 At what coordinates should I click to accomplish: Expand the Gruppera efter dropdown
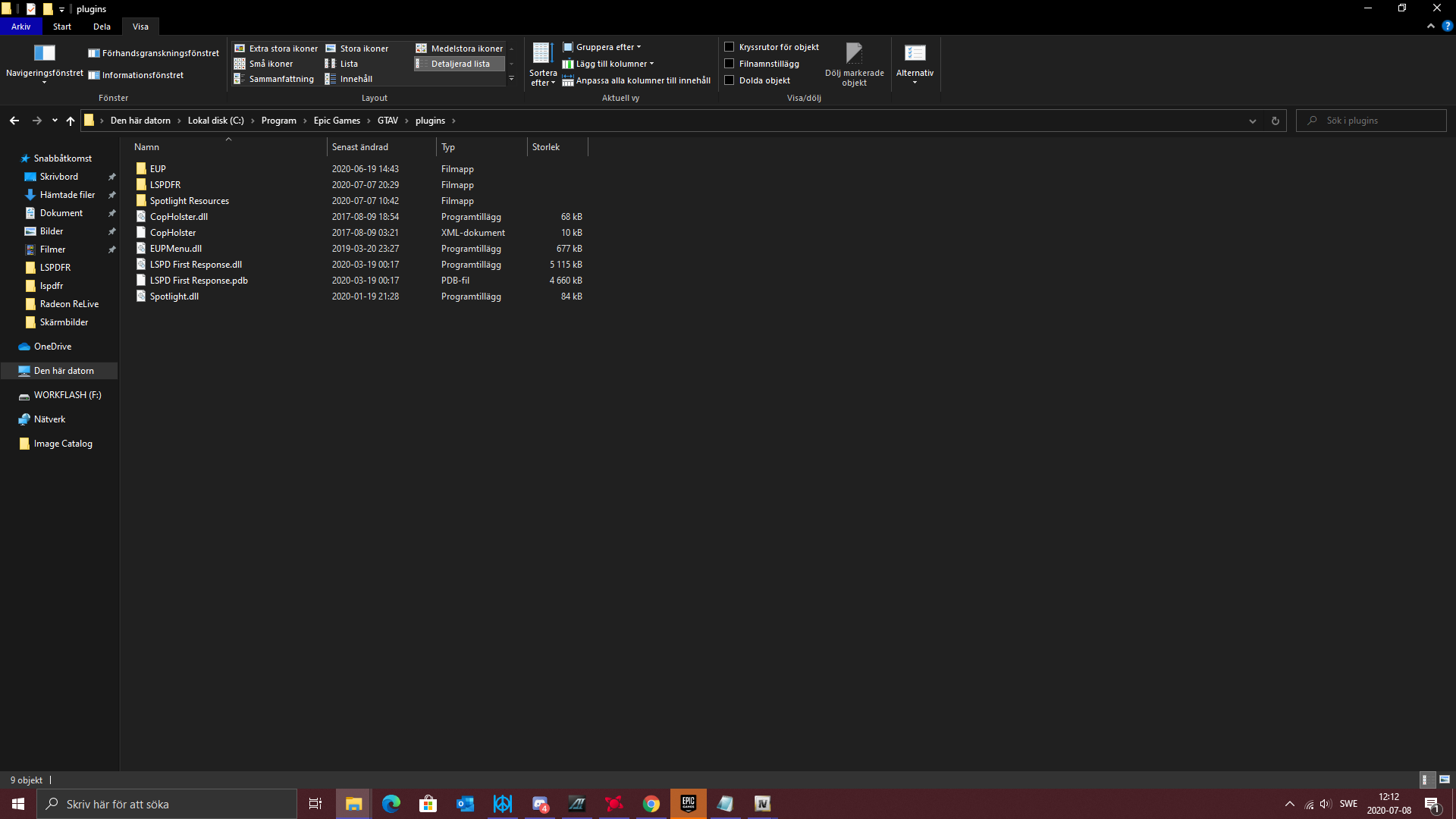pos(604,47)
